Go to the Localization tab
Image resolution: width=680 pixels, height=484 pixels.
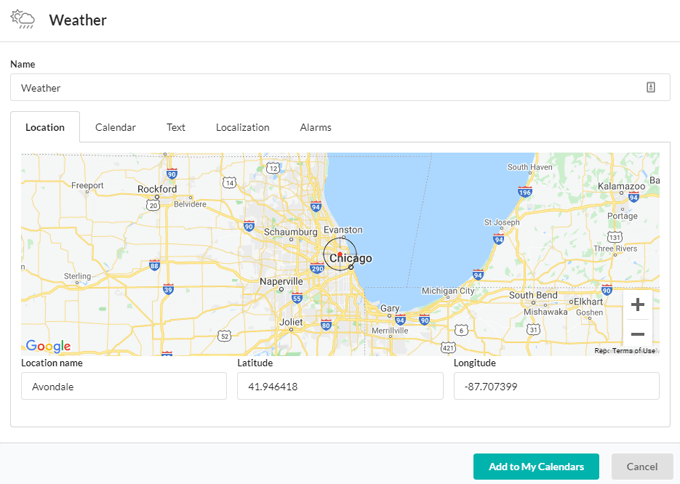242,128
